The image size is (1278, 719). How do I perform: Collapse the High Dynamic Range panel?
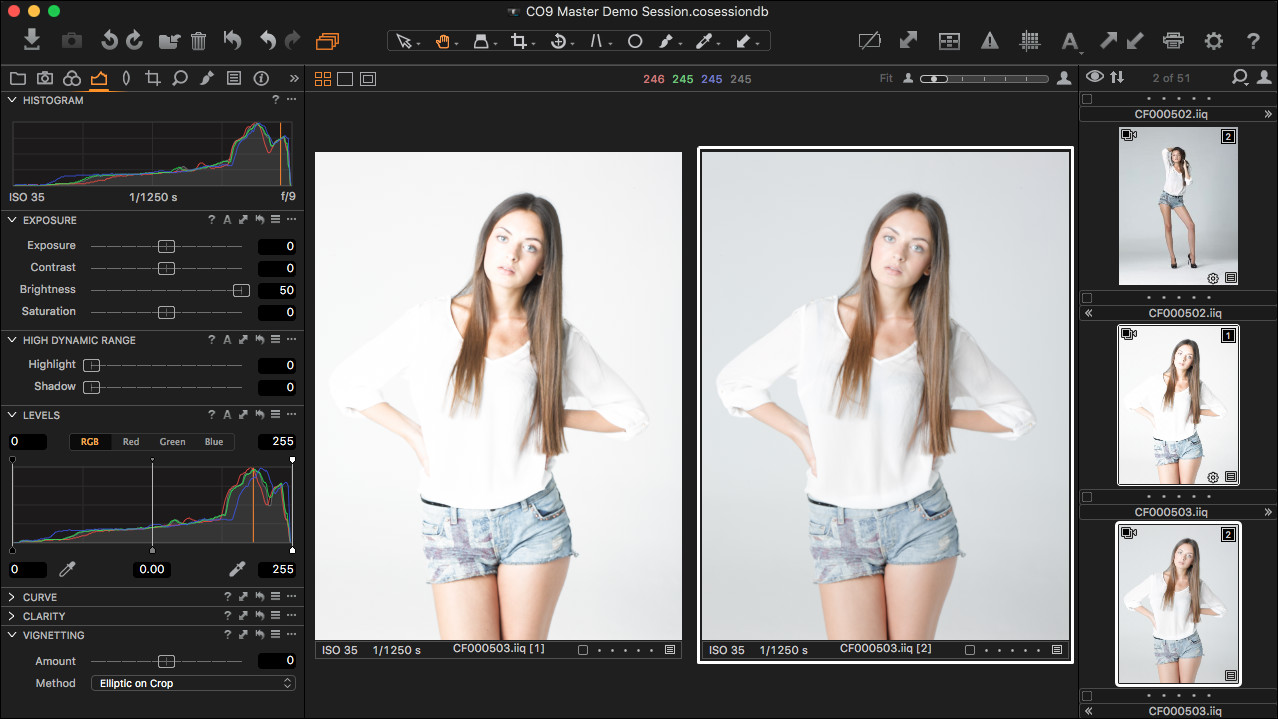pyautogui.click(x=12, y=340)
